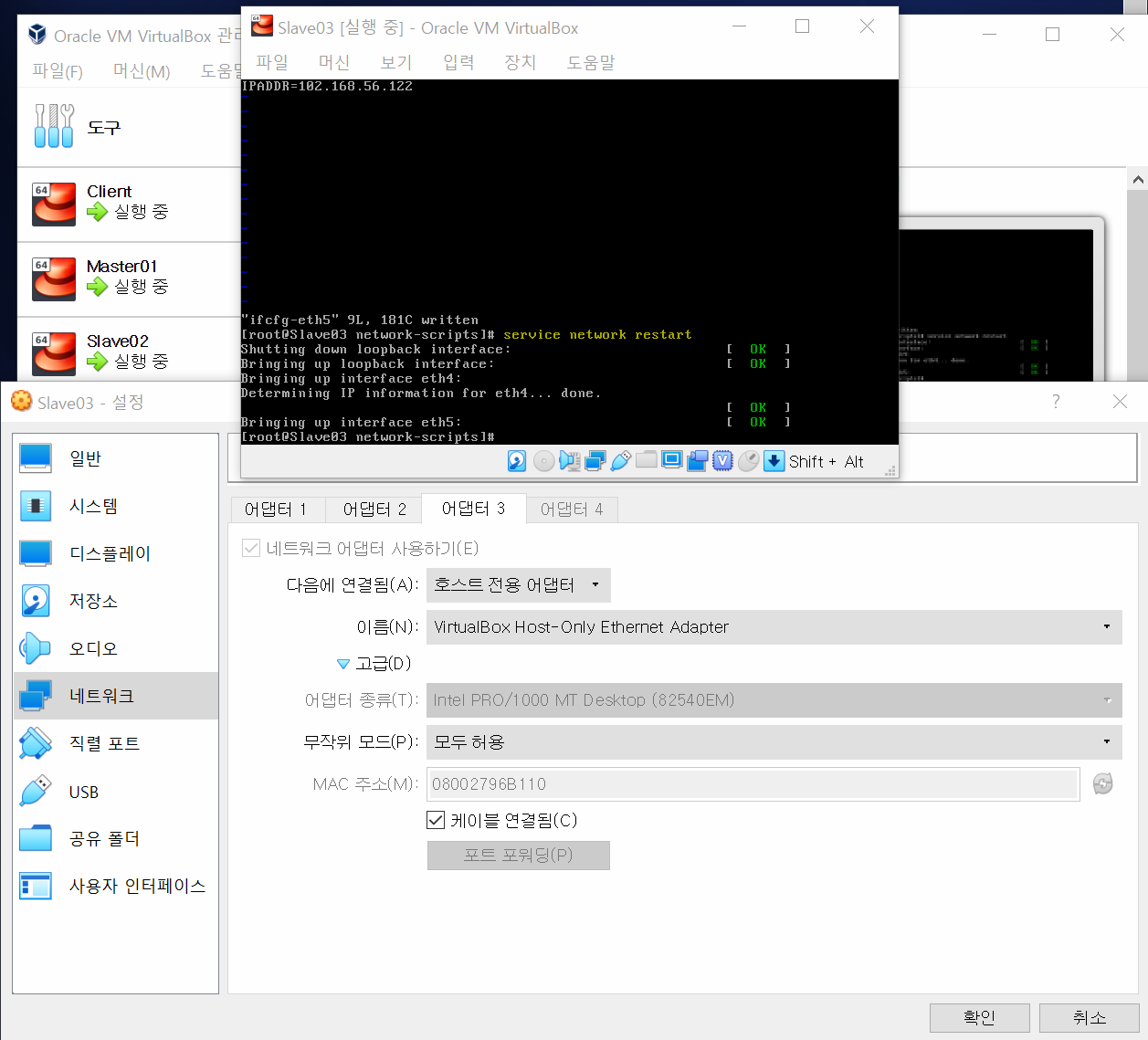1148x1040 pixels.
Task: Open the 디스플레이 (Display) settings category
Action: (116, 553)
